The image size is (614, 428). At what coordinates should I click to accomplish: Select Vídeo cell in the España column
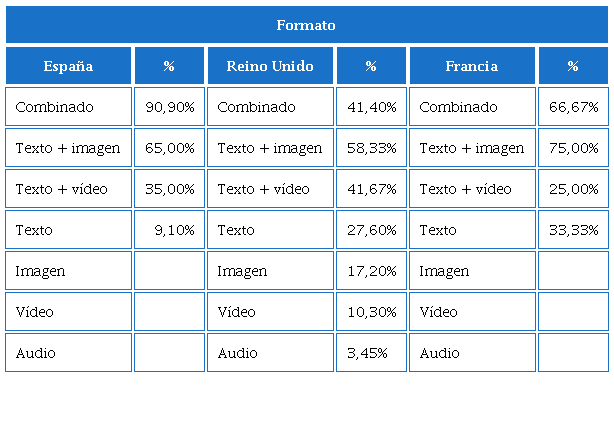click(68, 312)
